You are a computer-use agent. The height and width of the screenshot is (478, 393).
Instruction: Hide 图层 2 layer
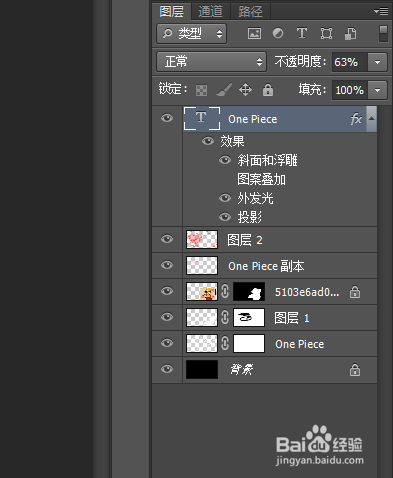pos(167,239)
